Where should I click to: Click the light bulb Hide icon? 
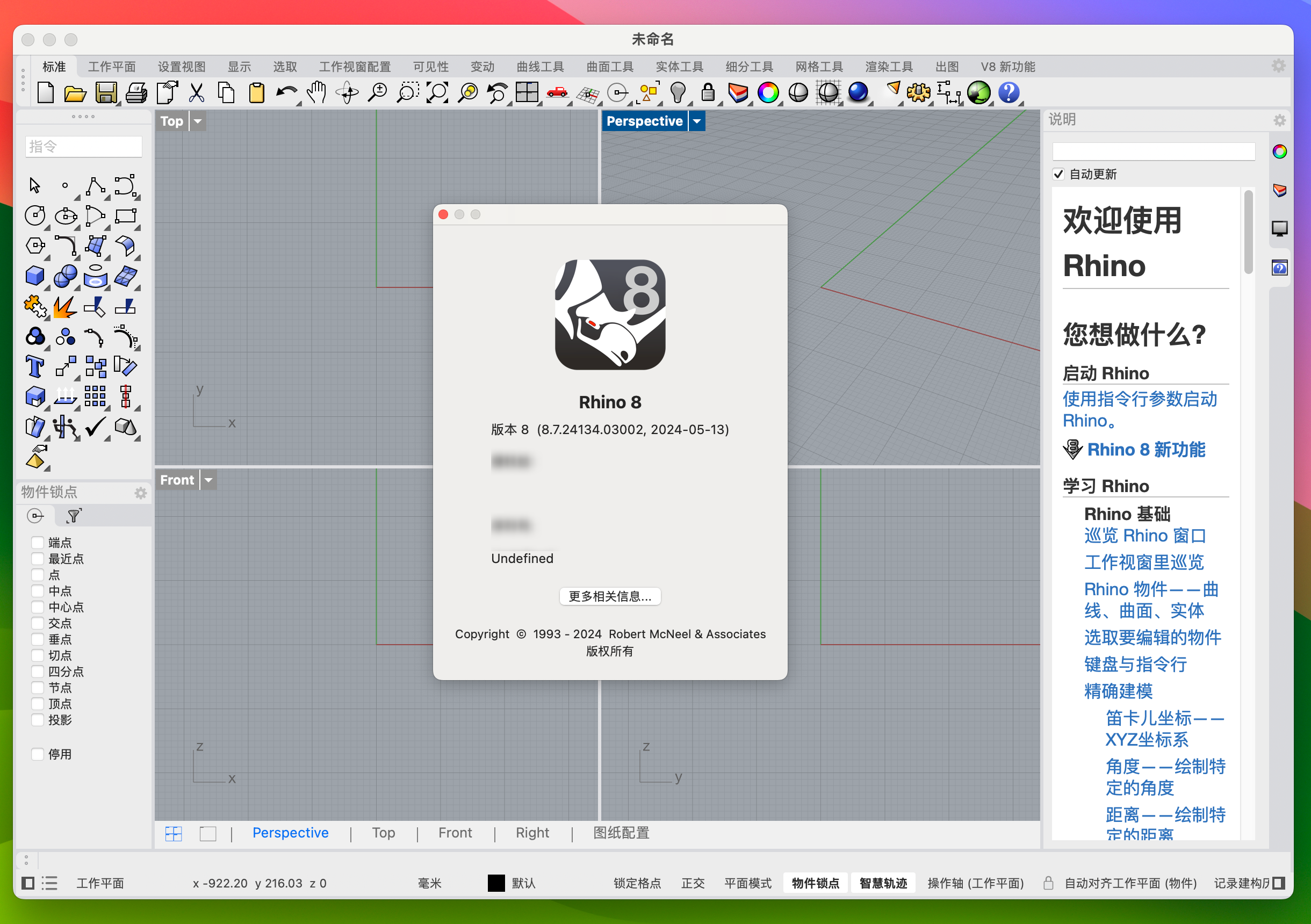(x=678, y=92)
